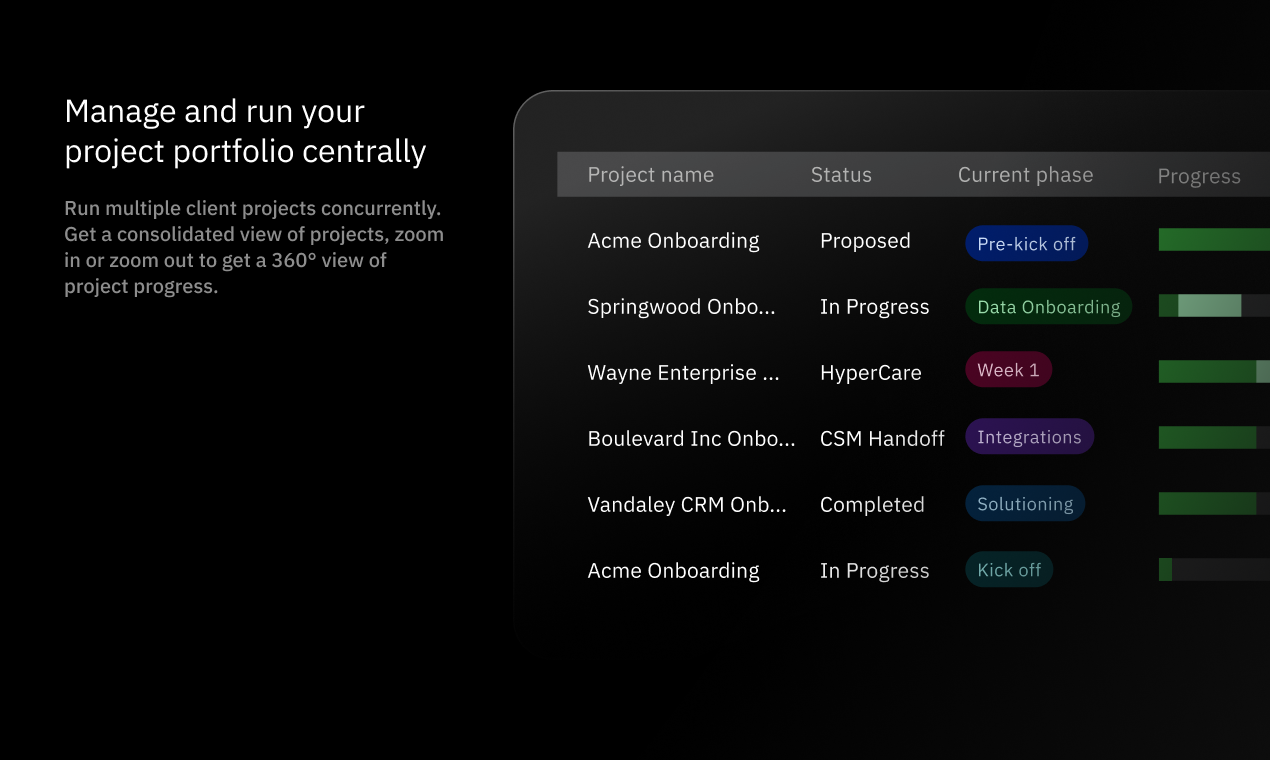Click the Kick off phase badge
Image resolution: width=1270 pixels, height=760 pixels.
1009,570
